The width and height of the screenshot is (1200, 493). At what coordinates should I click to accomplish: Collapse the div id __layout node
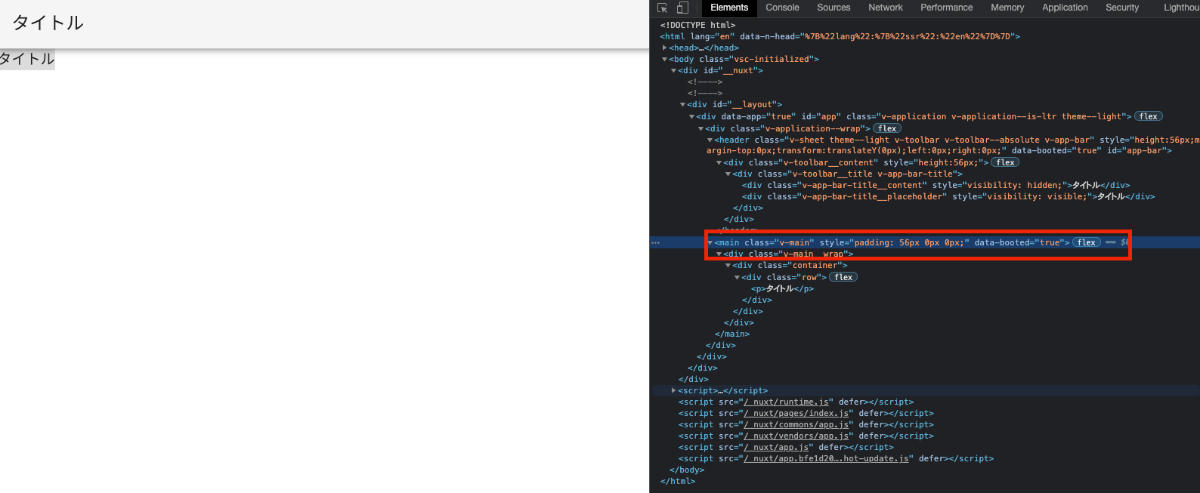683,104
